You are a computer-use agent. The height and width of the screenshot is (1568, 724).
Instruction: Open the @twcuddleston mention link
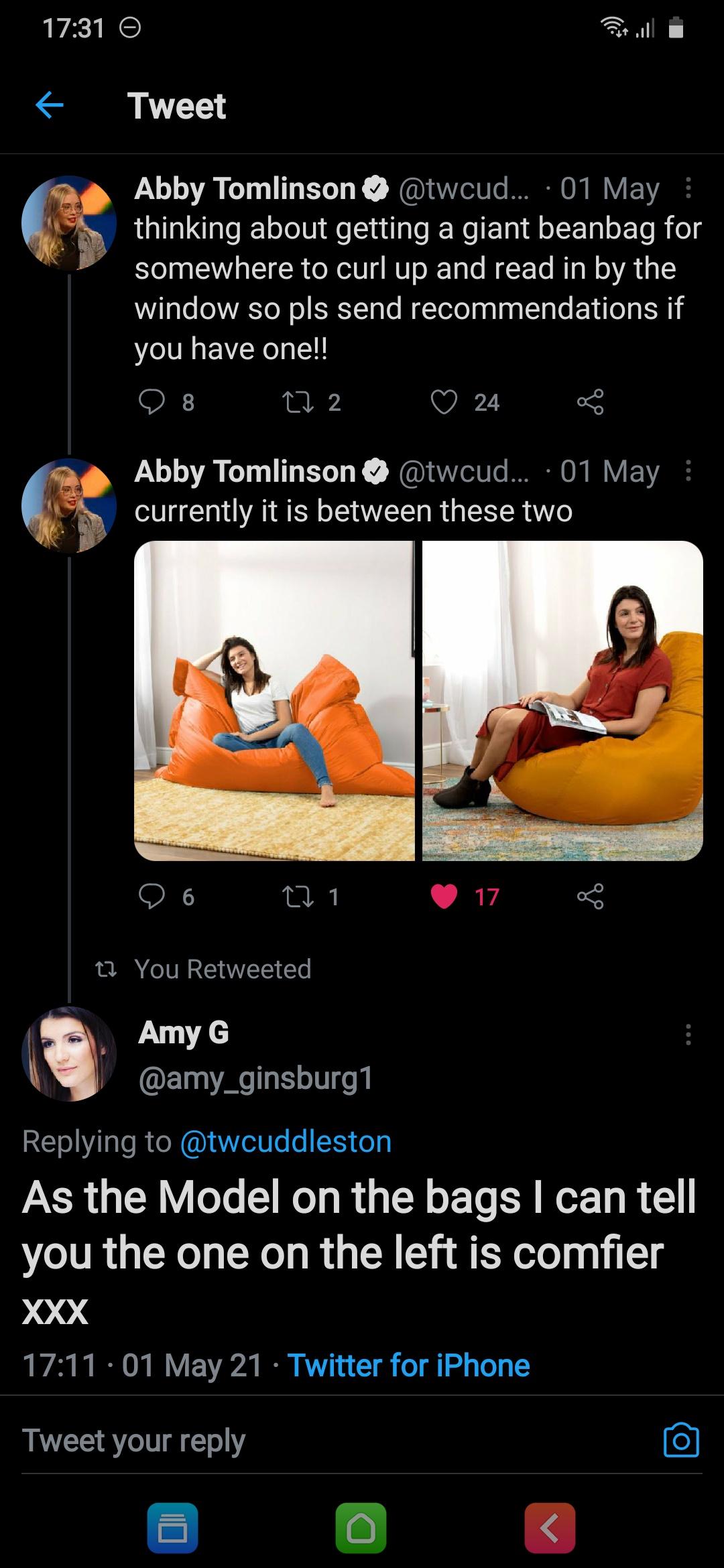286,1141
